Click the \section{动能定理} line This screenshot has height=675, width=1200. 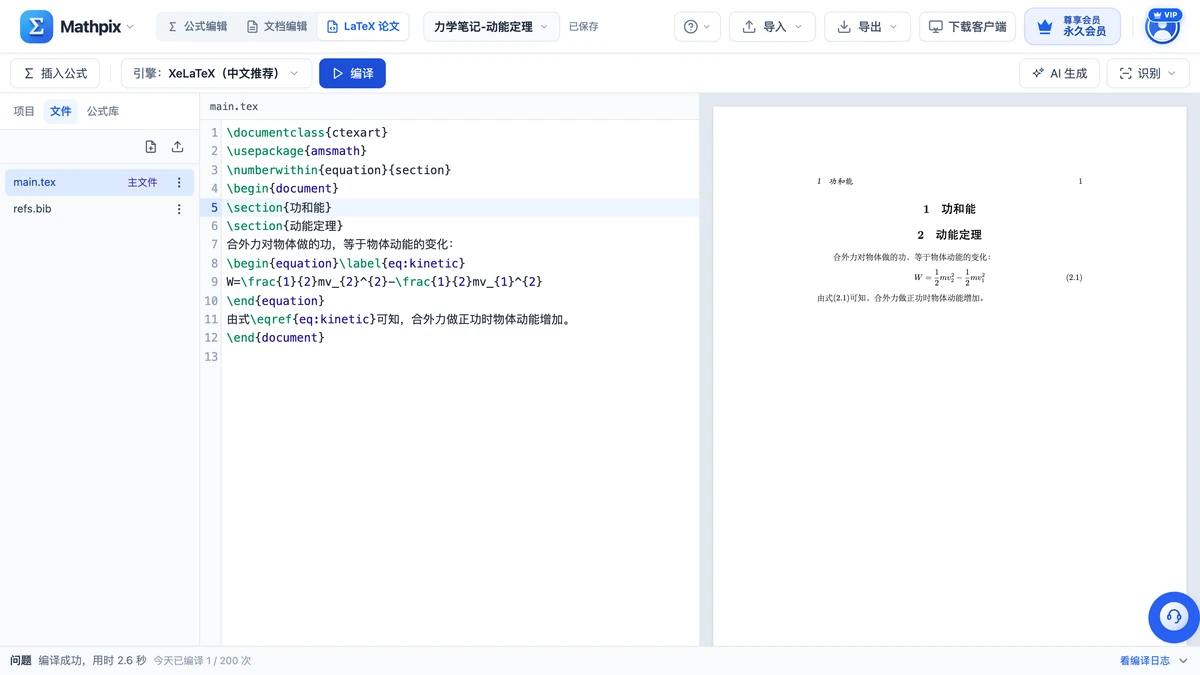coord(285,226)
